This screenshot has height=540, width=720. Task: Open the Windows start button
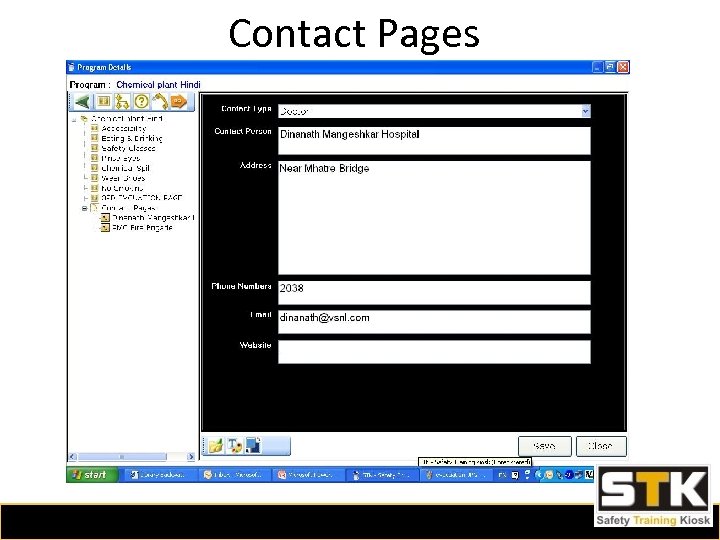click(x=92, y=475)
